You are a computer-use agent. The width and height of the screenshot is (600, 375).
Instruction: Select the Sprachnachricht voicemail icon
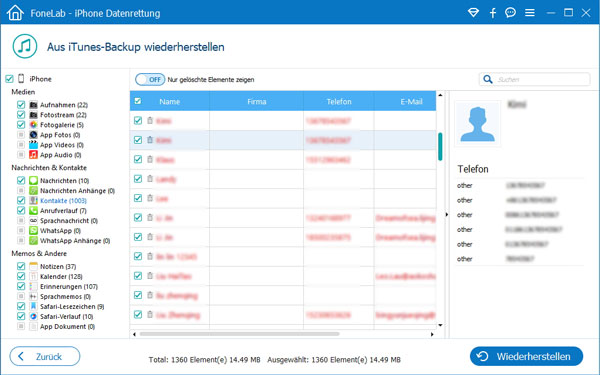pyautogui.click(x=33, y=220)
